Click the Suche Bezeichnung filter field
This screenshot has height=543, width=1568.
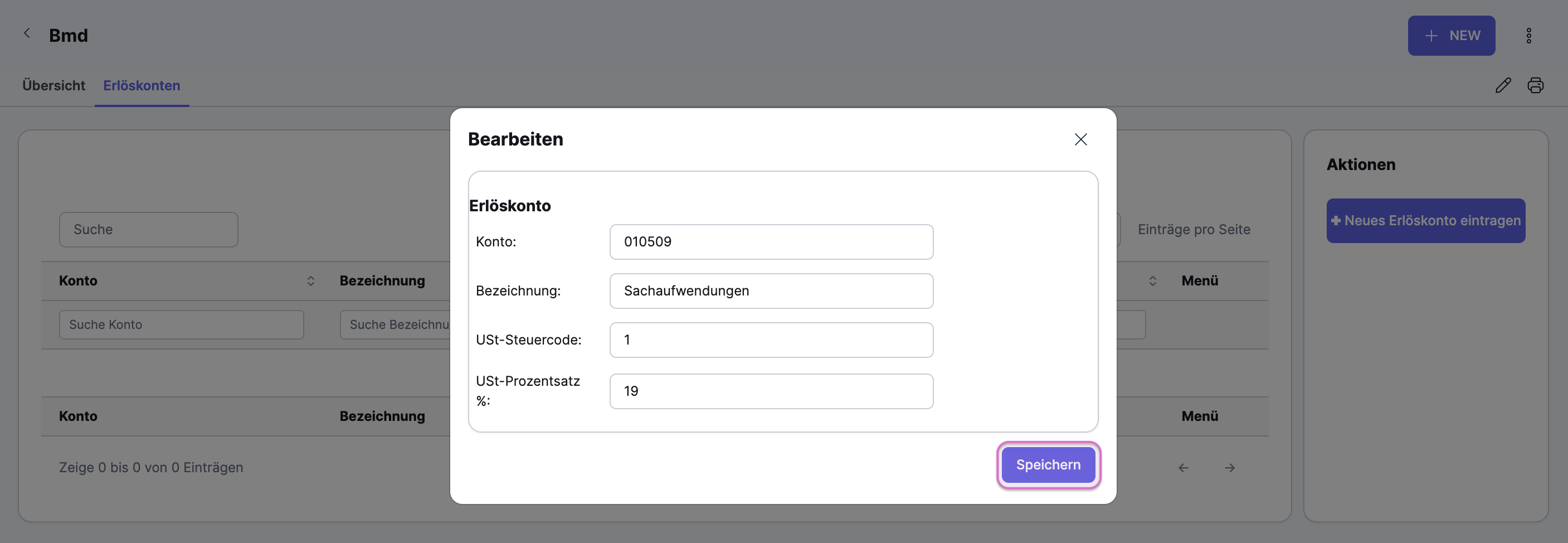pyautogui.click(x=395, y=325)
